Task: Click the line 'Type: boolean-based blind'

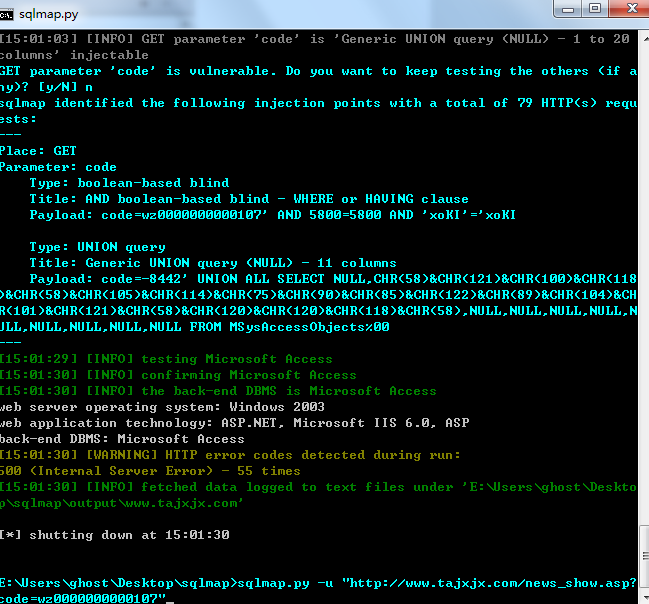Action: (x=129, y=183)
